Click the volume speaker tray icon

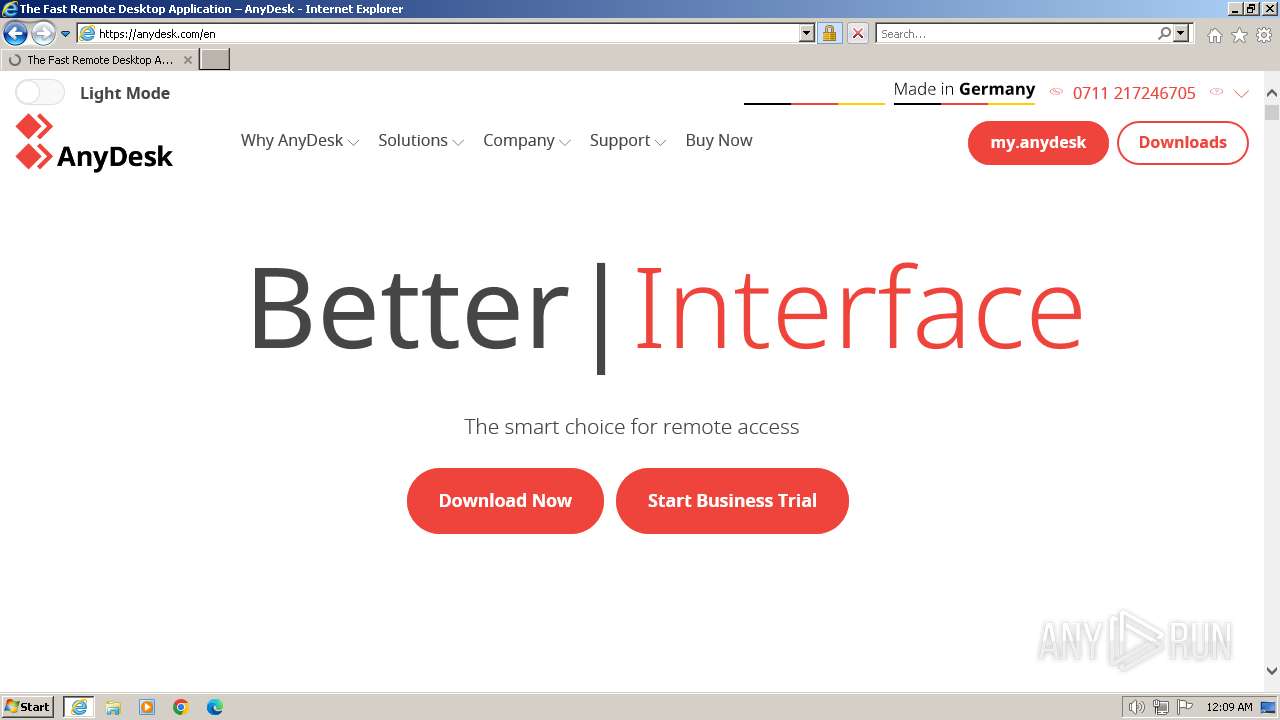(x=1136, y=707)
